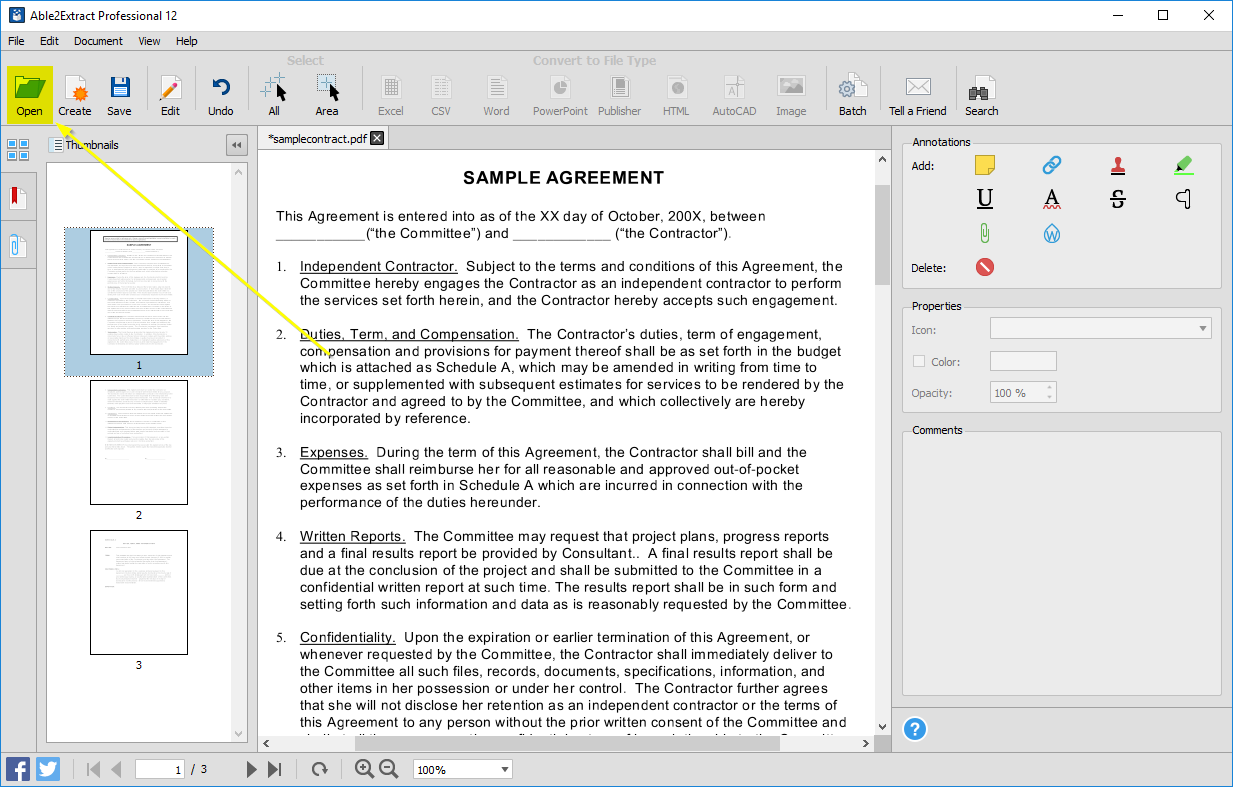Image resolution: width=1233 pixels, height=787 pixels.
Task: Add a highlight annotation
Action: 1184,166
